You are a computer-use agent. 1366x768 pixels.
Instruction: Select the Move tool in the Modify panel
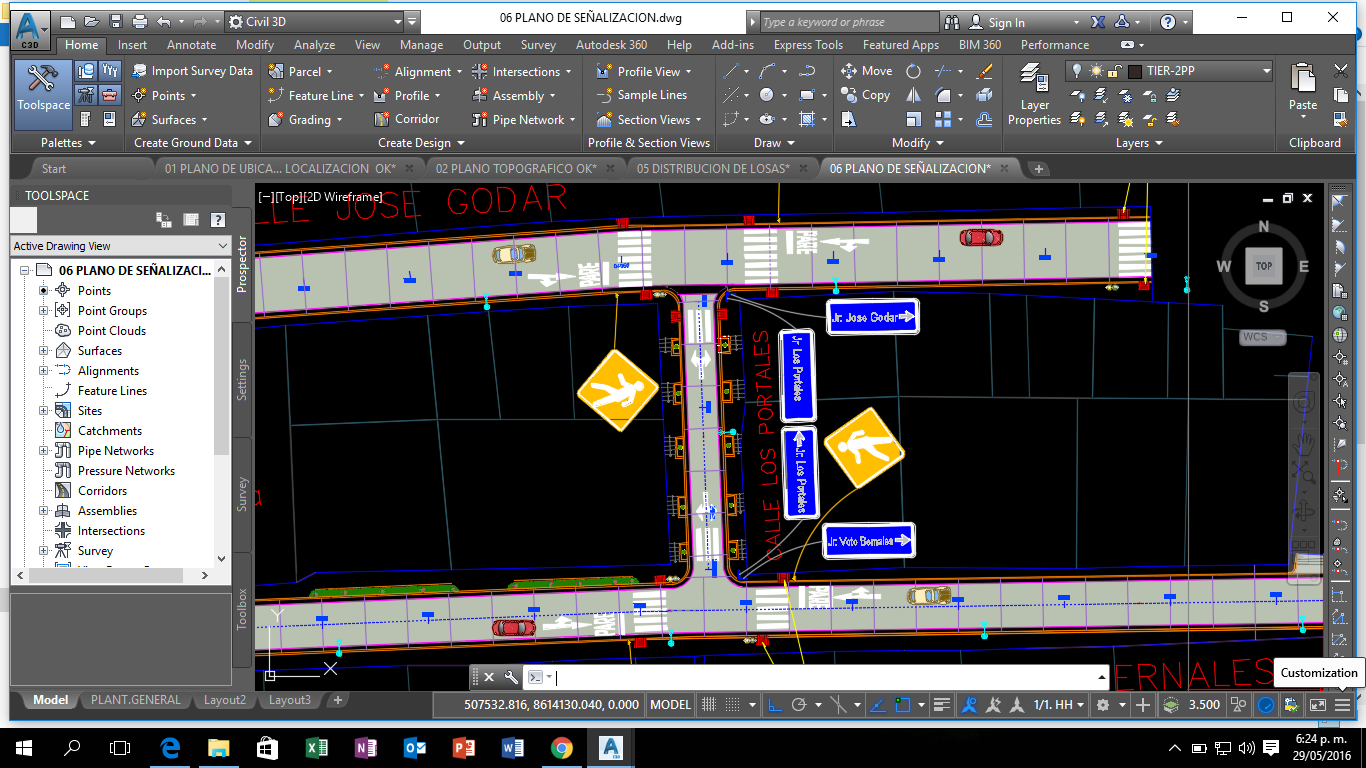865,71
